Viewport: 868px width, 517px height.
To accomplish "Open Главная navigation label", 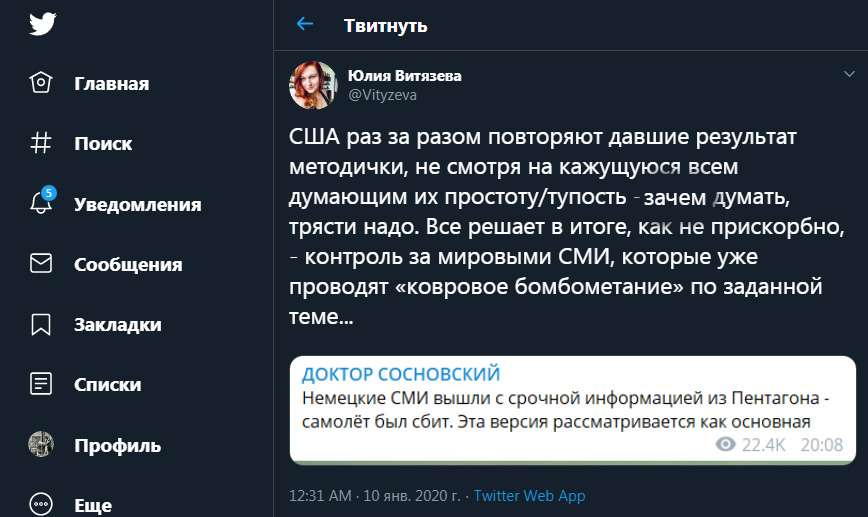I will point(111,84).
